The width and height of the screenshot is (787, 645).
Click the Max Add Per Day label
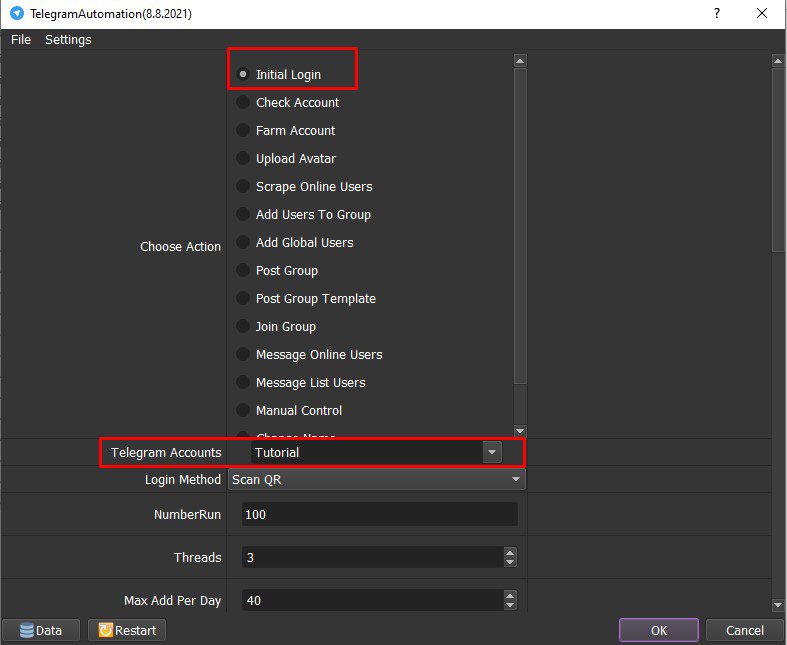173,600
